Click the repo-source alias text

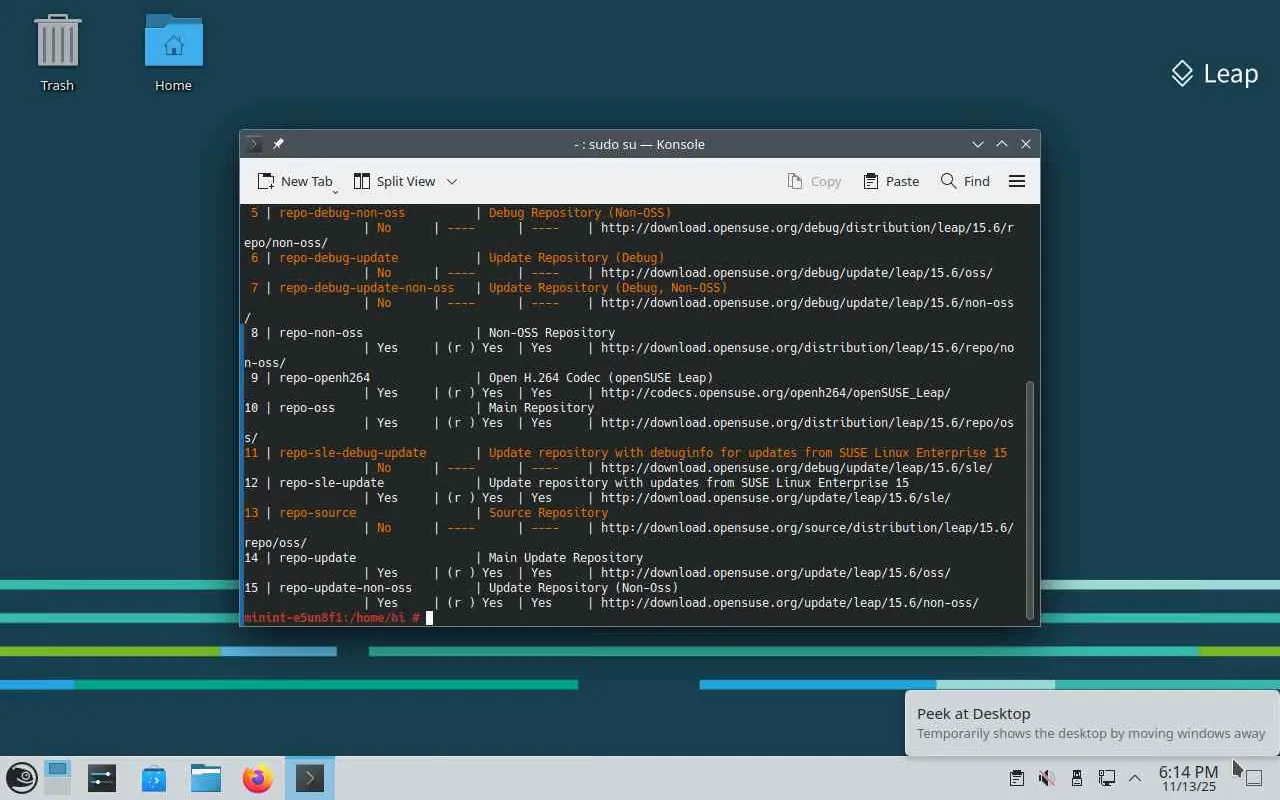(x=317, y=513)
